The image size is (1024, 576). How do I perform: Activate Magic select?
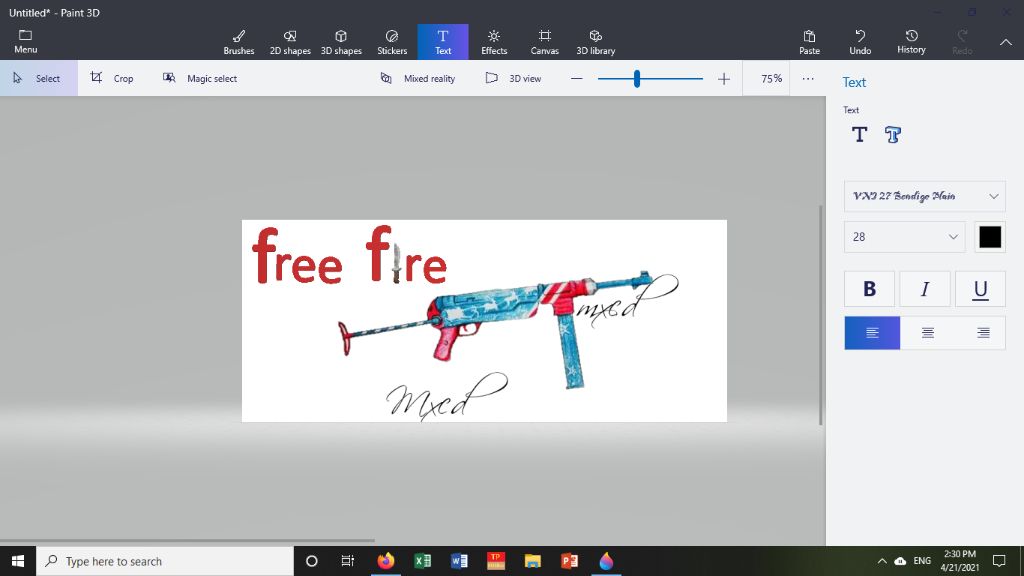click(x=200, y=78)
